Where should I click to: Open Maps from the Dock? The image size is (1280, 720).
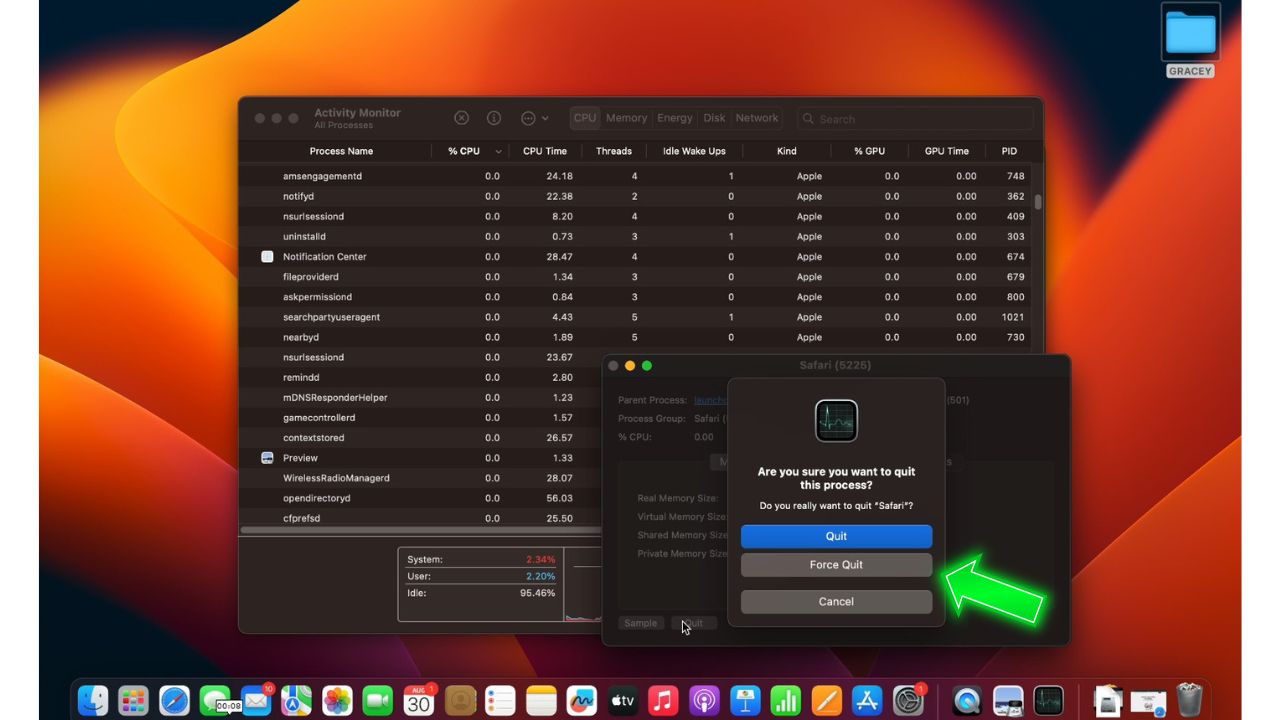(x=296, y=700)
